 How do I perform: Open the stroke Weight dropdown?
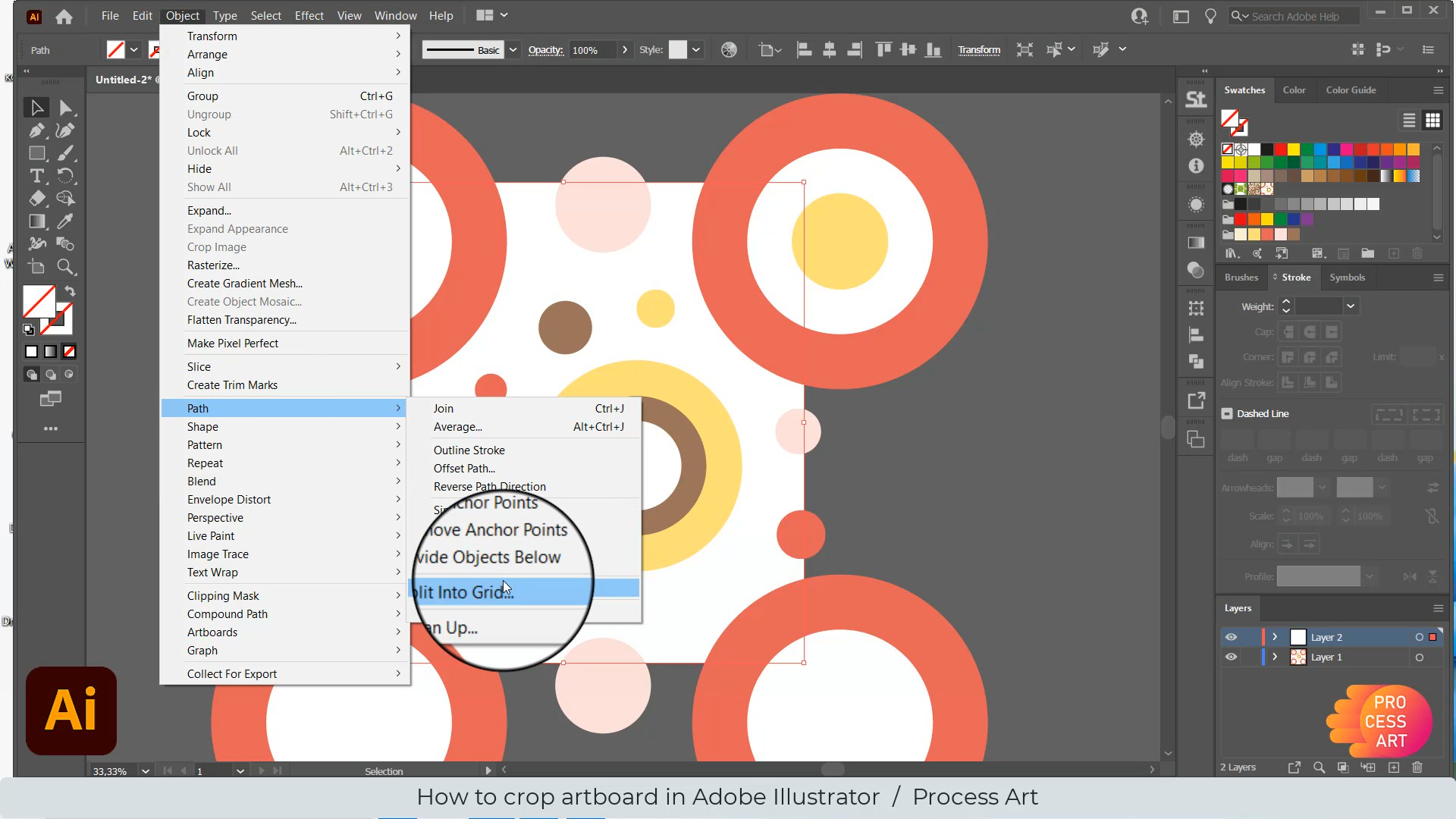(x=1351, y=306)
